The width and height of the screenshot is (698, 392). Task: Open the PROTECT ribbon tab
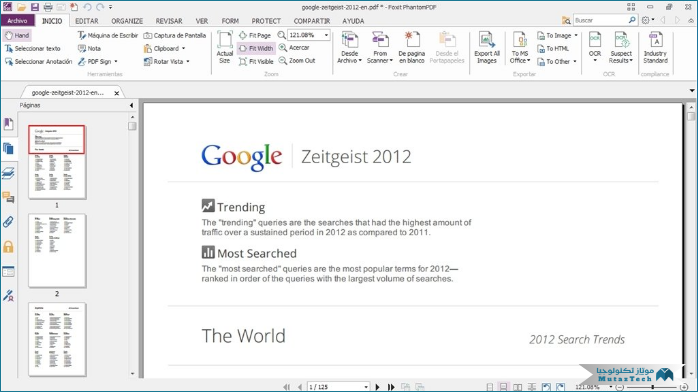click(x=266, y=21)
